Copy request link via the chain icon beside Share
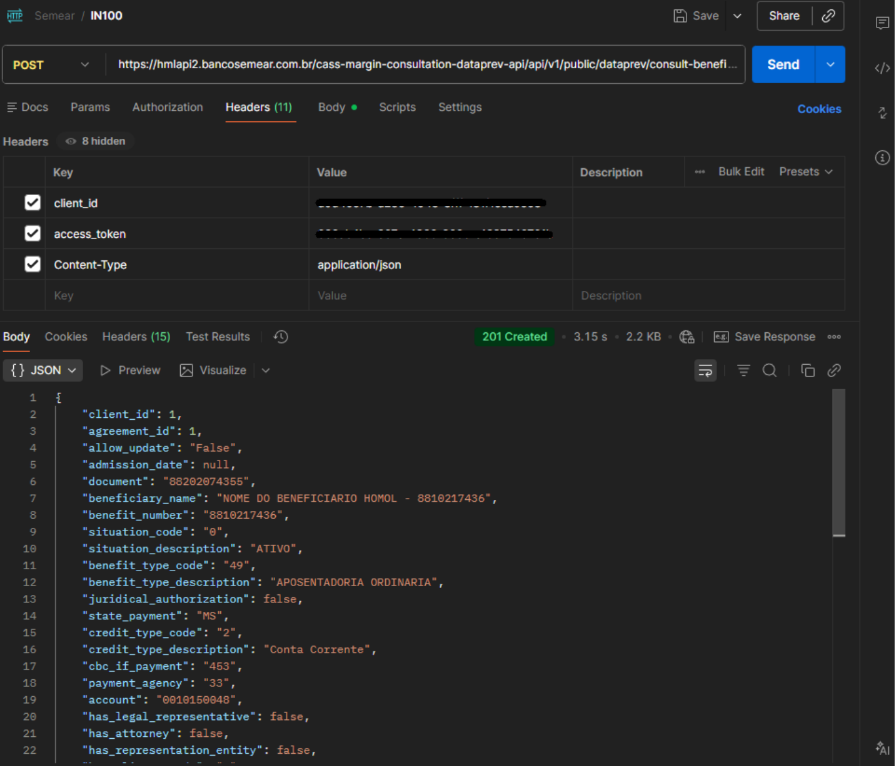This screenshot has width=895, height=766. [828, 16]
